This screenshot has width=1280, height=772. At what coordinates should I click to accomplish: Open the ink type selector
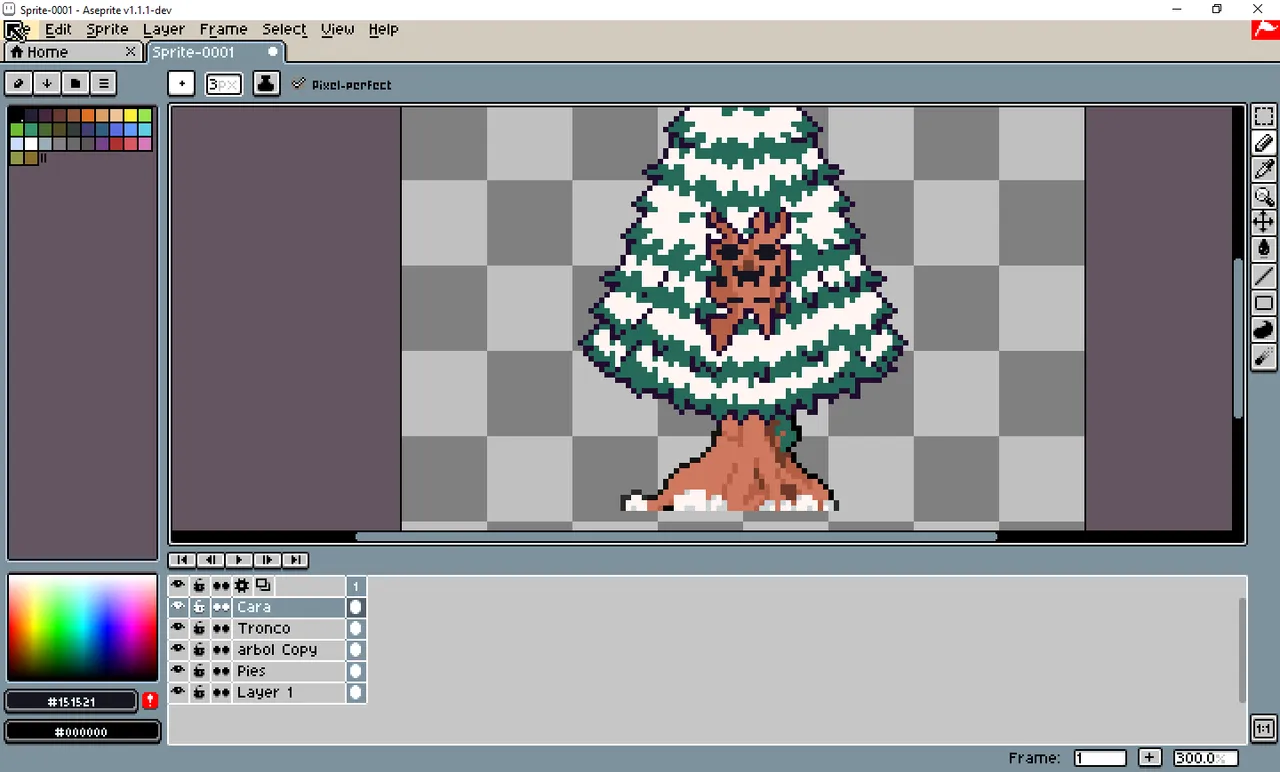(266, 84)
